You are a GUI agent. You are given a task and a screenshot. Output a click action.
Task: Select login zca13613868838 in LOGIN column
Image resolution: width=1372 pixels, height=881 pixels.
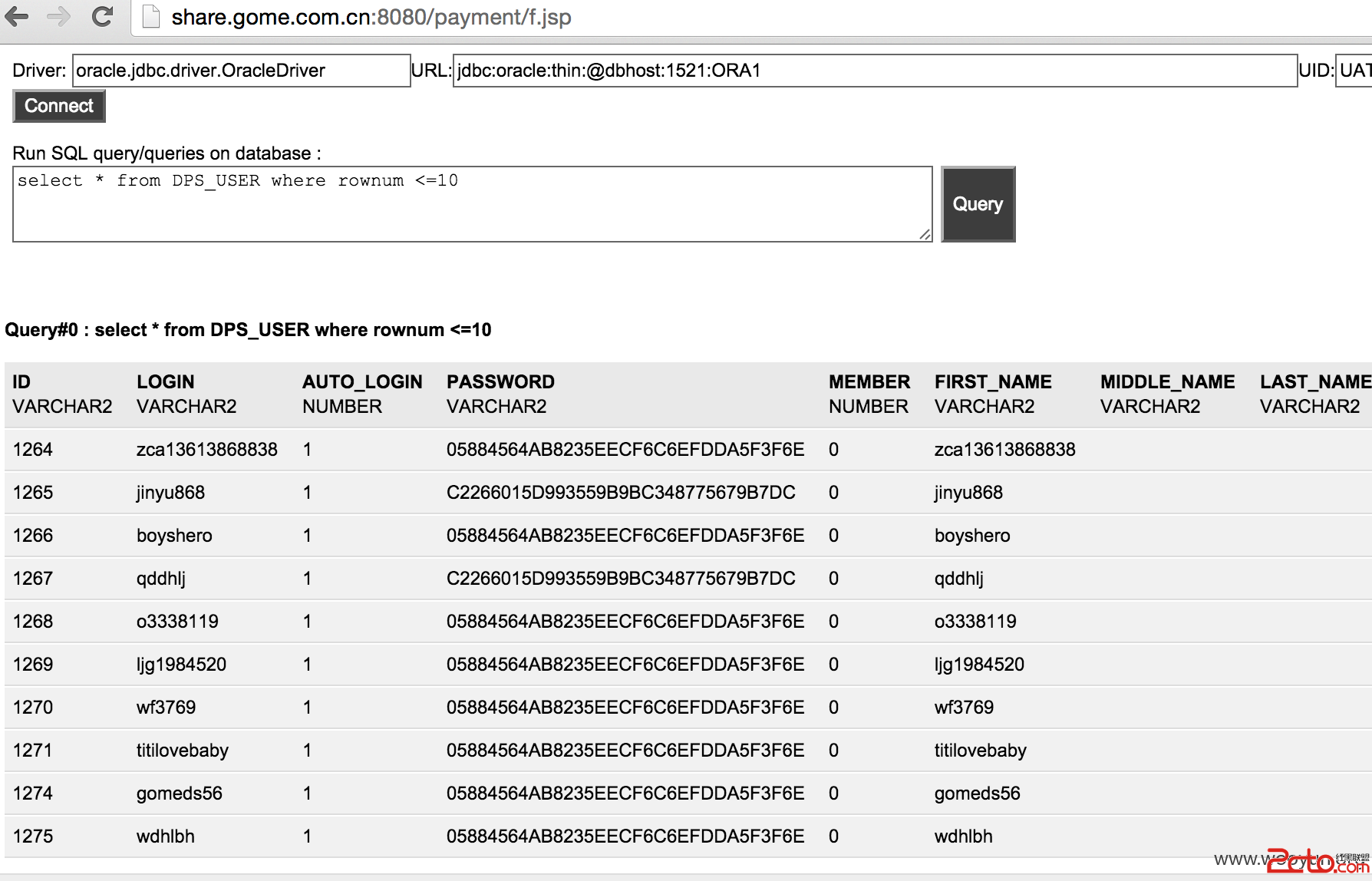coord(207,450)
